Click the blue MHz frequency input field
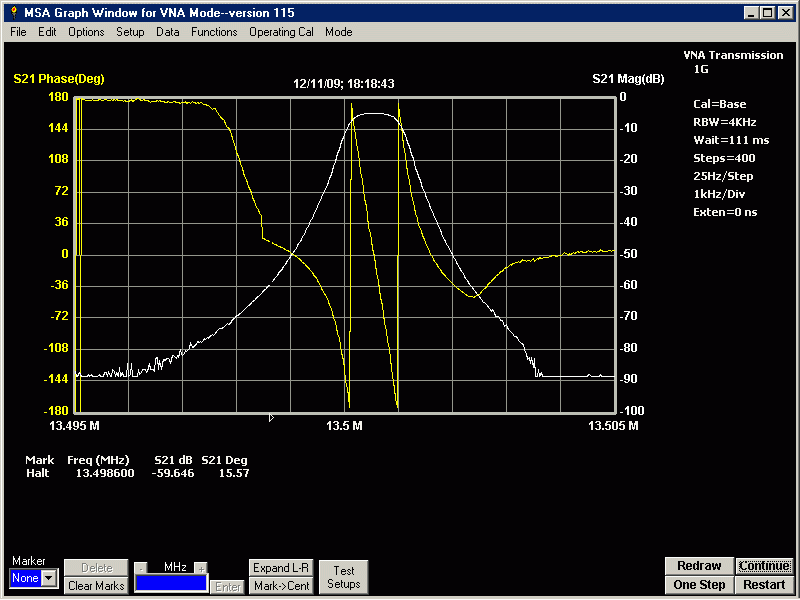The width and height of the screenshot is (800, 600). coord(171,583)
